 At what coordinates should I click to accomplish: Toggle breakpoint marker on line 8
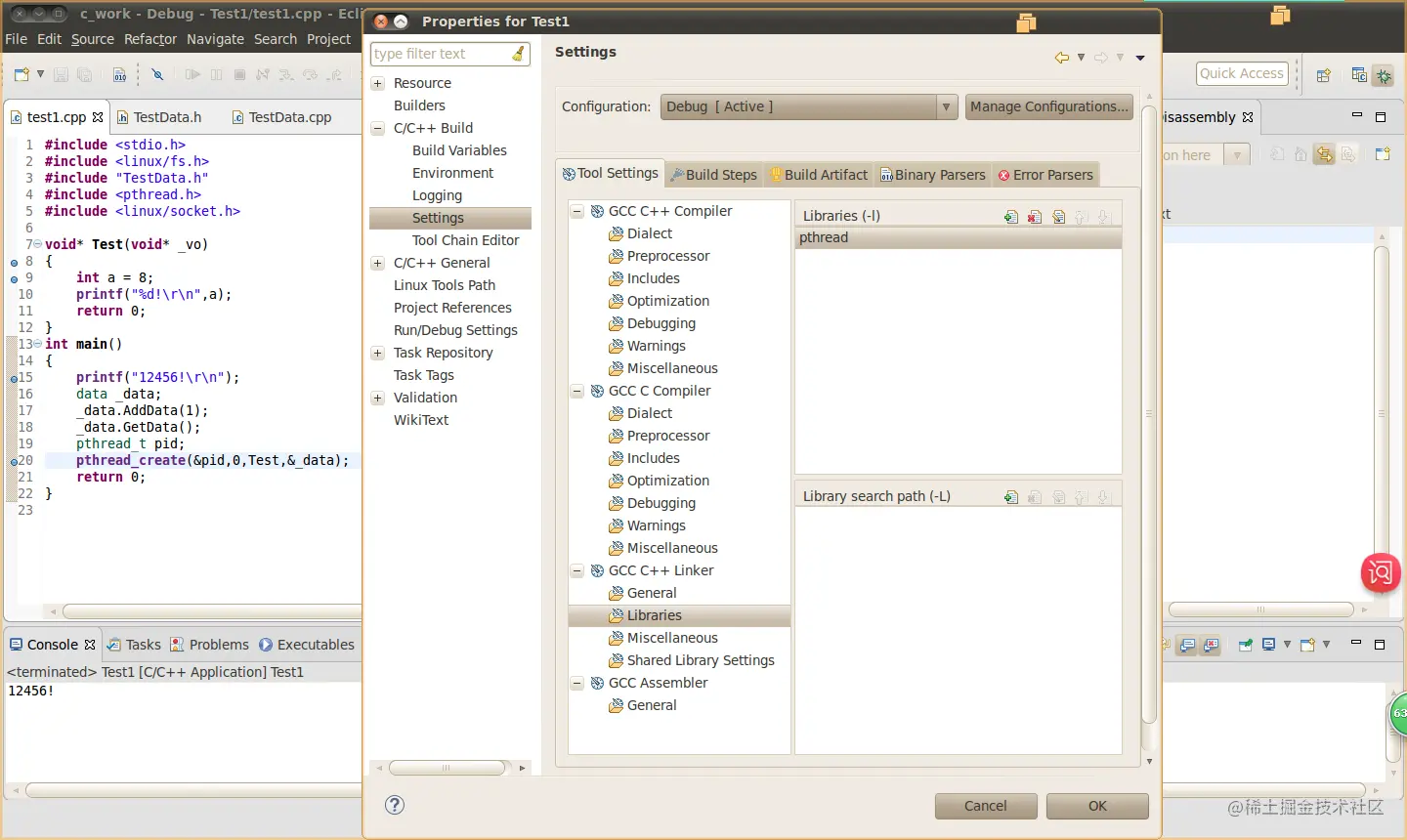pos(14,263)
